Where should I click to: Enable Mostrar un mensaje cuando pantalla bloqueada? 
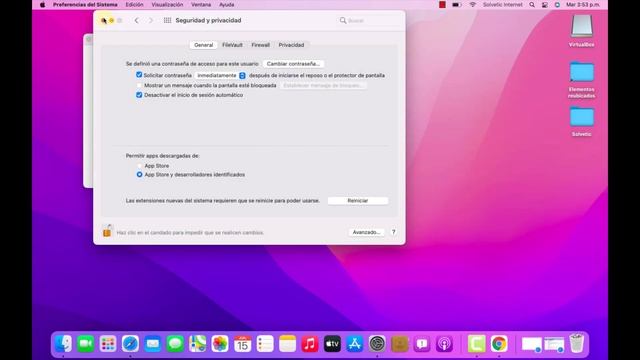tap(139, 85)
